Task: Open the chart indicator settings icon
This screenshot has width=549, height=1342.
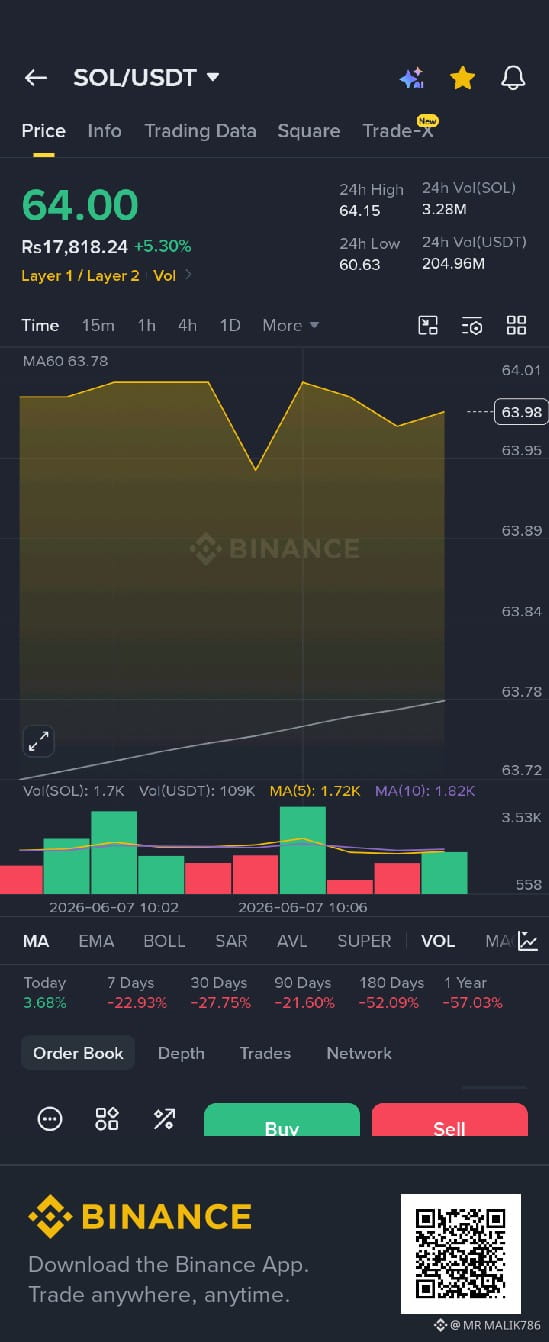Action: click(472, 325)
